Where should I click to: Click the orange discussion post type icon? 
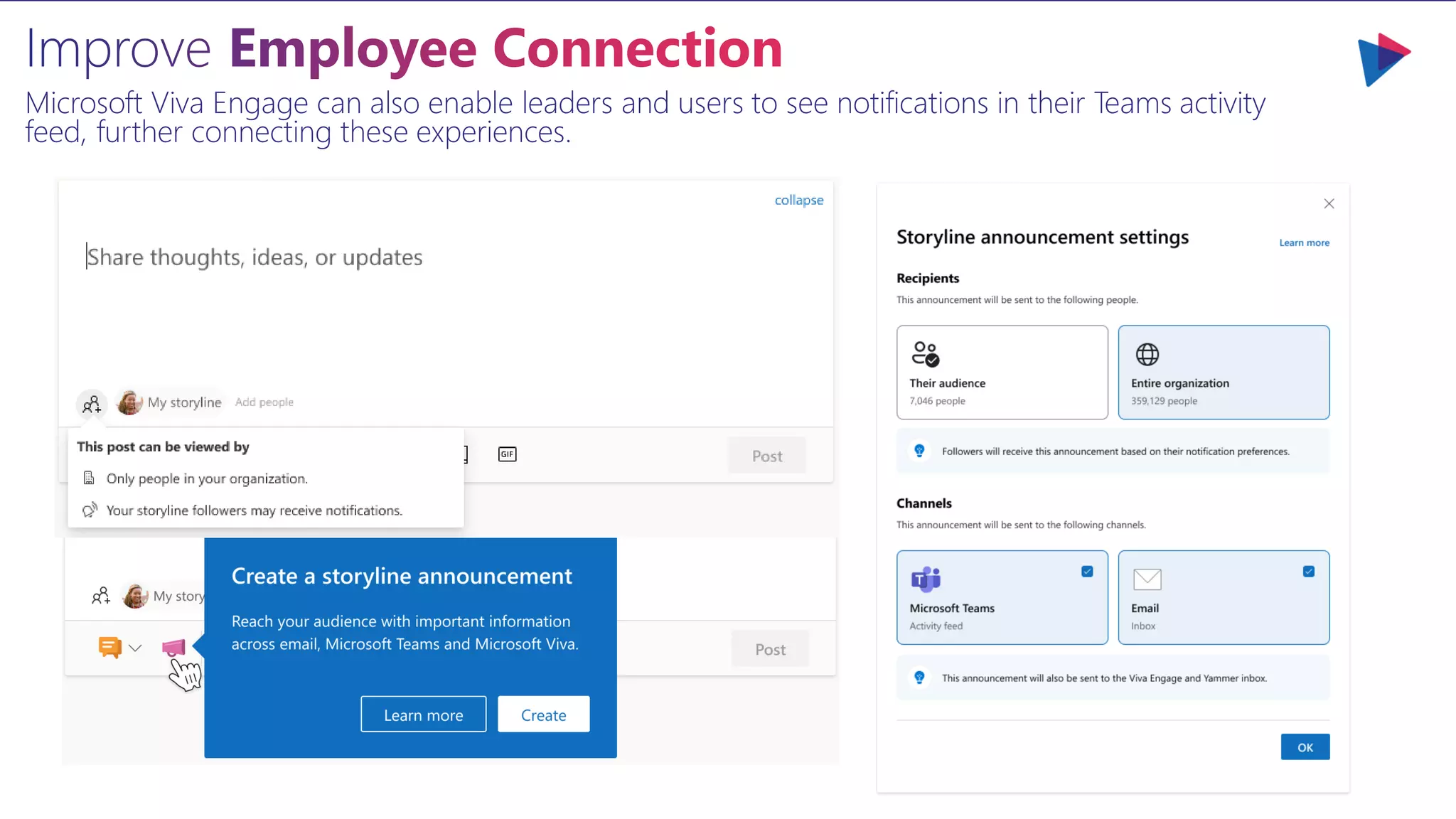109,648
